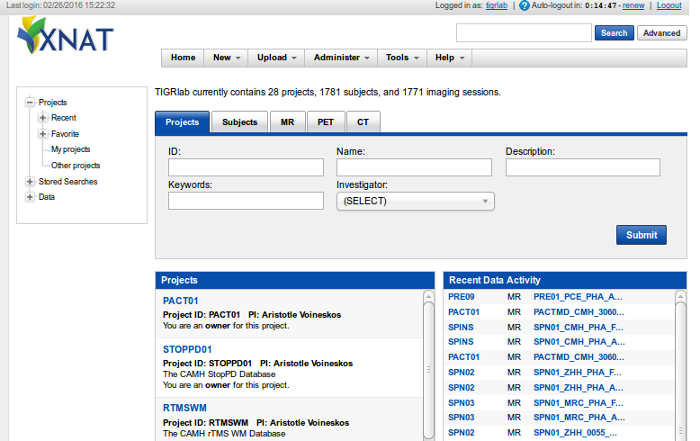The image size is (700, 441).
Task: Expand the Data tree node
Action: click(30, 197)
